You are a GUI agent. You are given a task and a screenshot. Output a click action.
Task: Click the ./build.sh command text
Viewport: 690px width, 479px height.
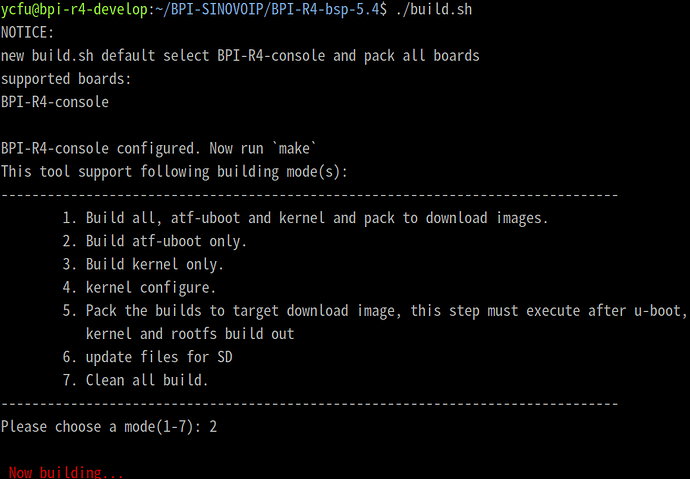tap(434, 9)
